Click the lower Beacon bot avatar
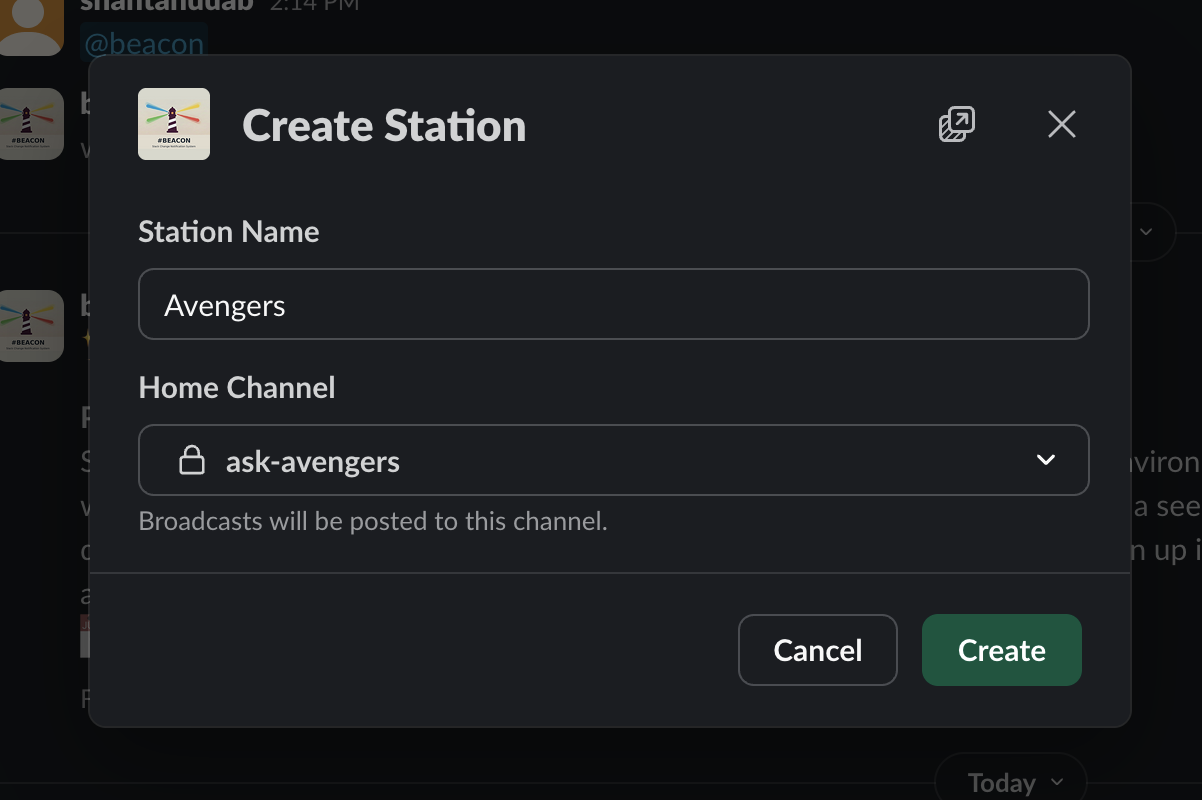 coord(31,326)
